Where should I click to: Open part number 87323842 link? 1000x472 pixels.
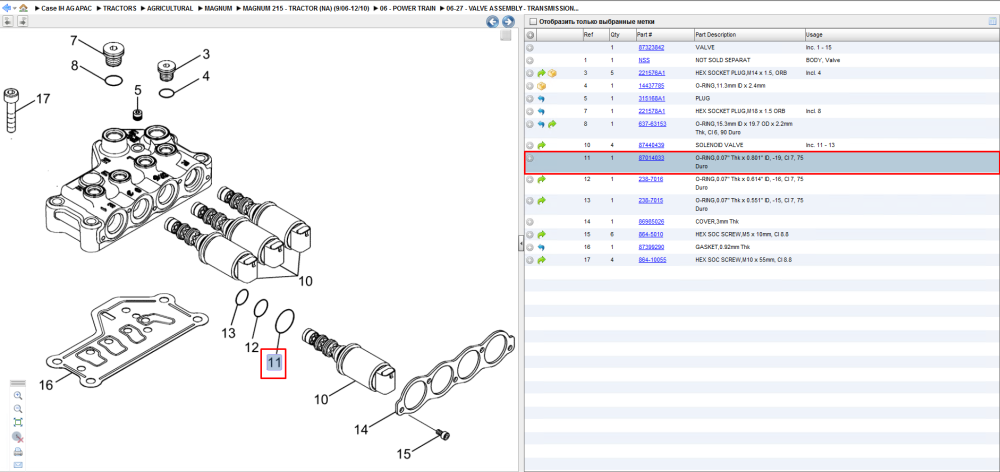(x=651, y=48)
